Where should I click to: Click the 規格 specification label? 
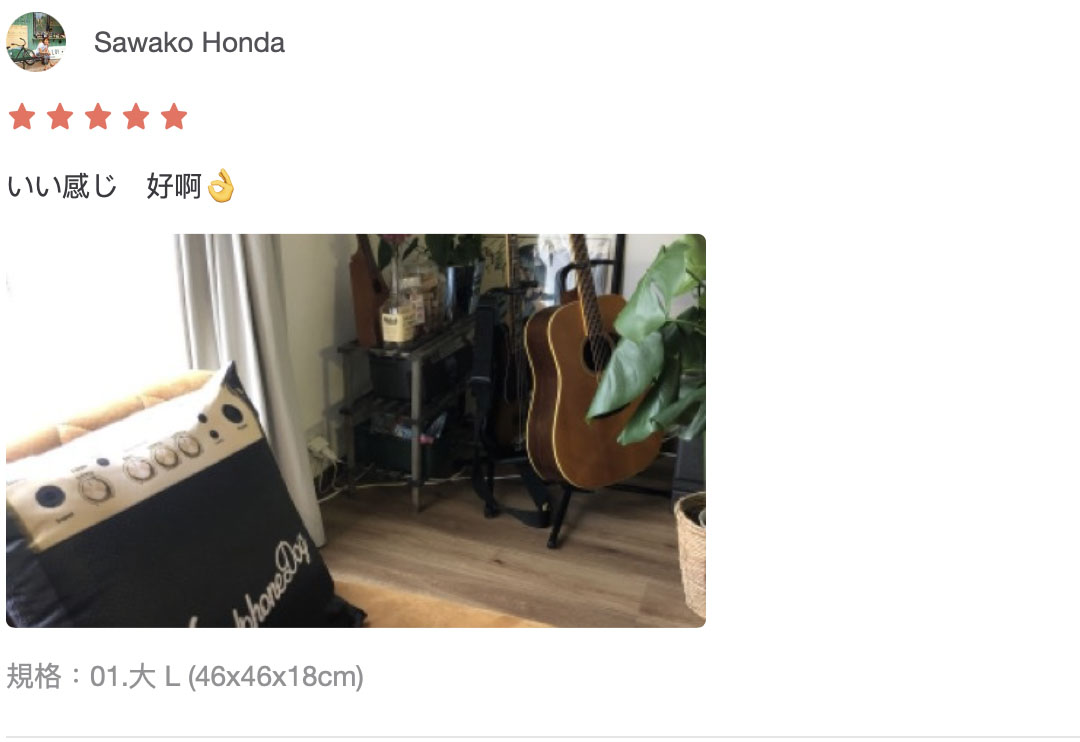[34, 677]
